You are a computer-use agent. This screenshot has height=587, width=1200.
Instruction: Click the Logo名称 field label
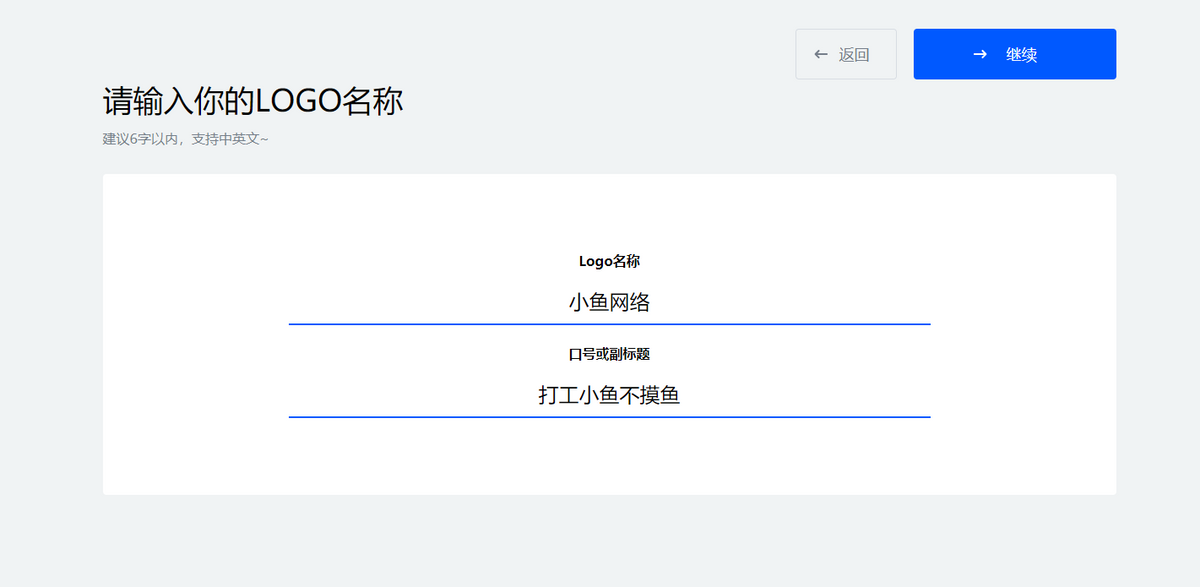[609, 261]
